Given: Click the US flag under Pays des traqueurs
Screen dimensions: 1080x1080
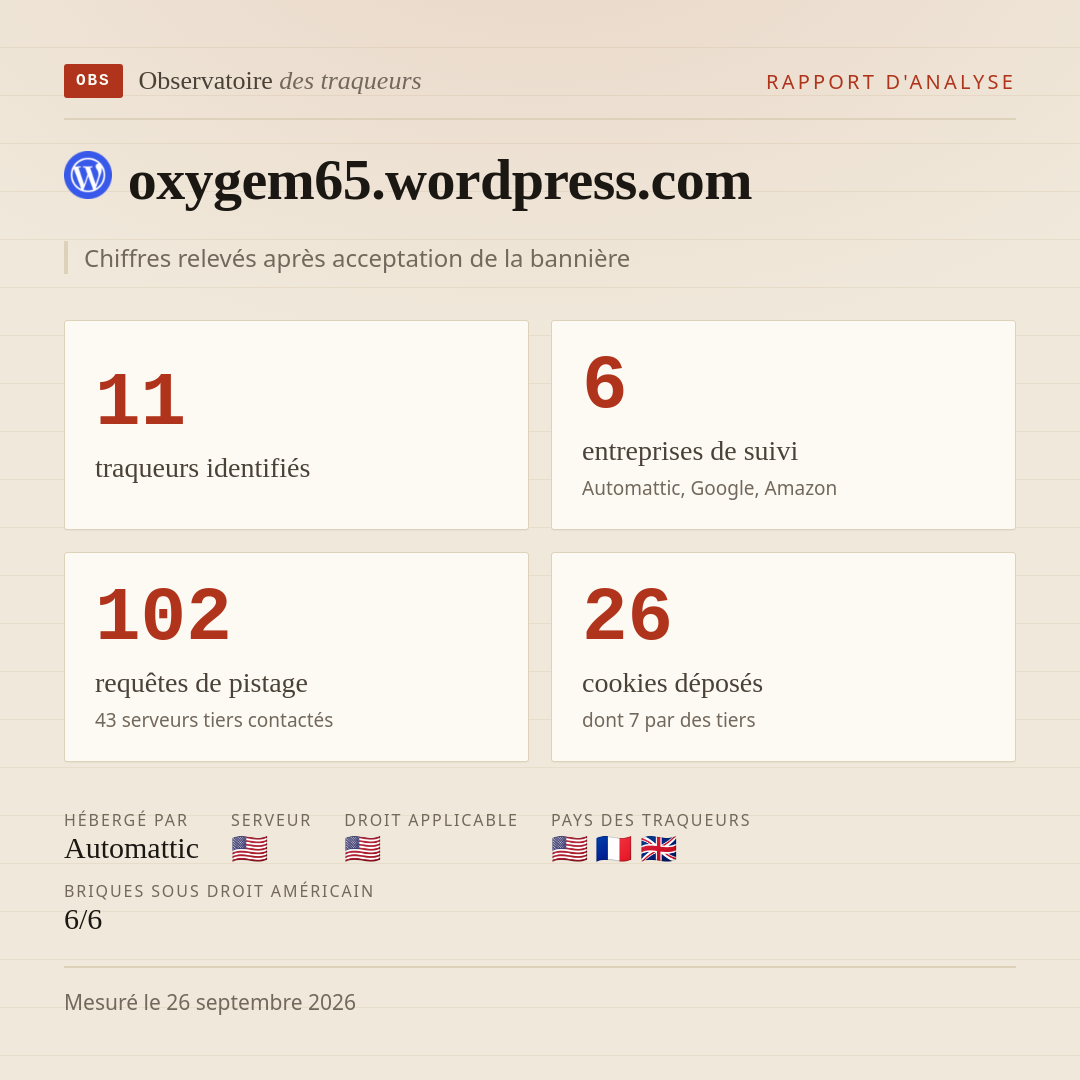Looking at the screenshot, I should coord(570,849).
